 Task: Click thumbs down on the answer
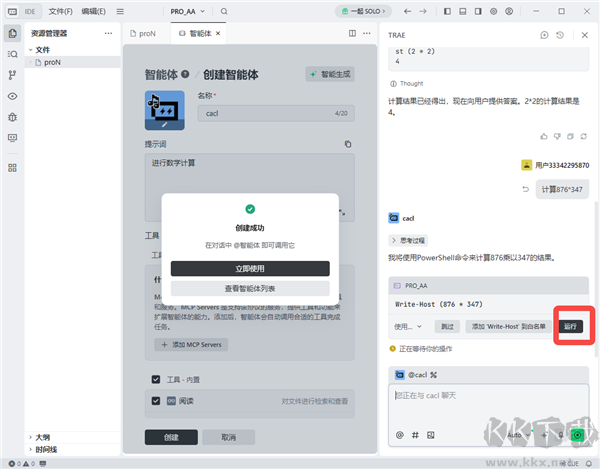click(x=557, y=136)
